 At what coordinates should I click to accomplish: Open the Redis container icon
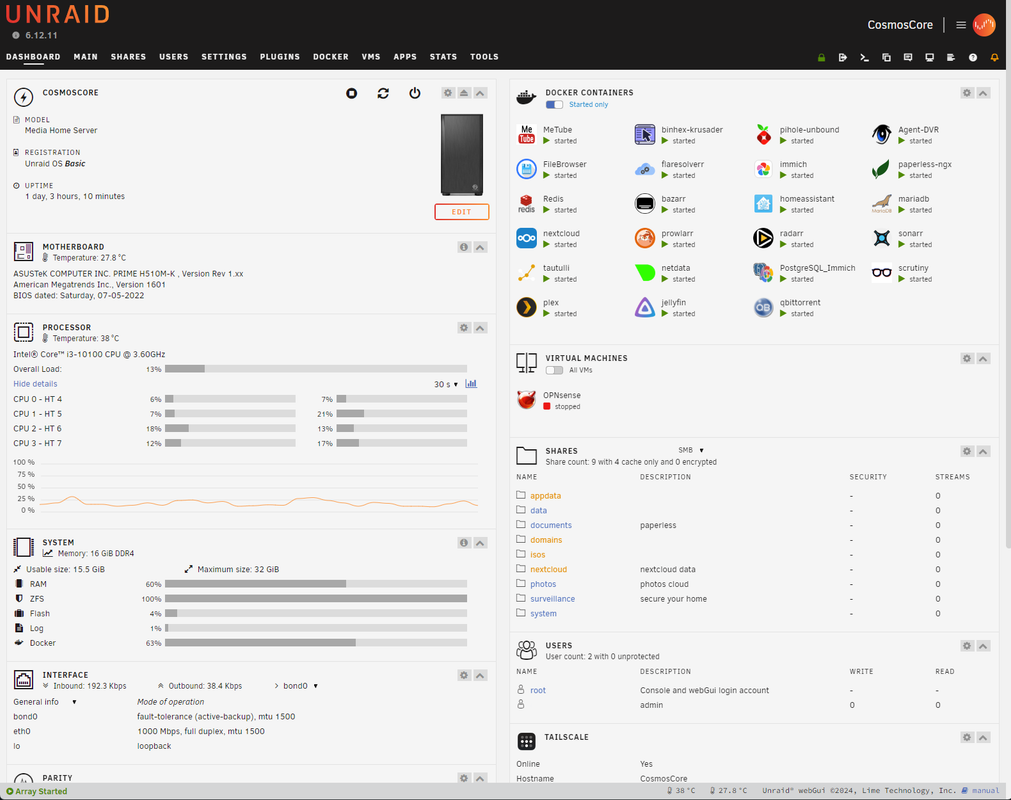coord(527,204)
